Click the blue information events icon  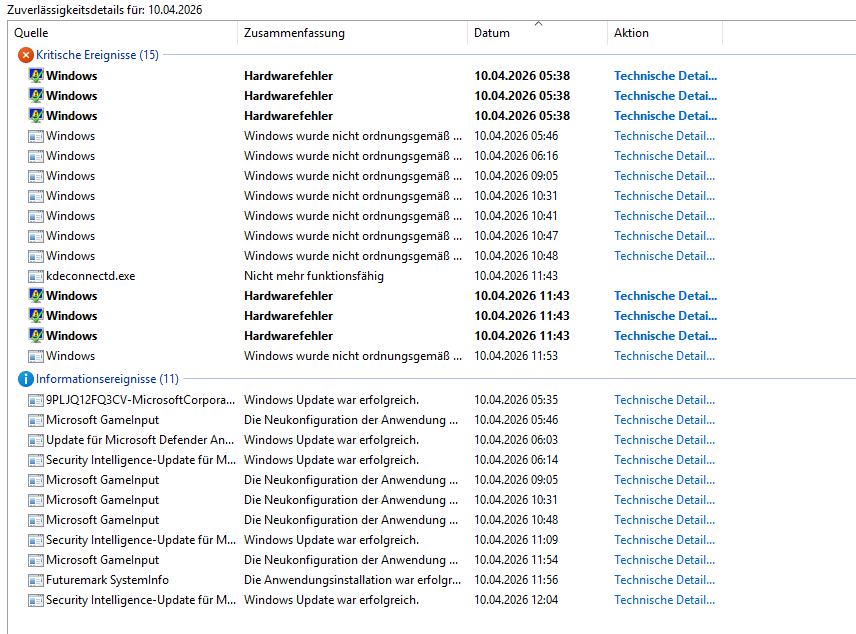click(x=26, y=379)
